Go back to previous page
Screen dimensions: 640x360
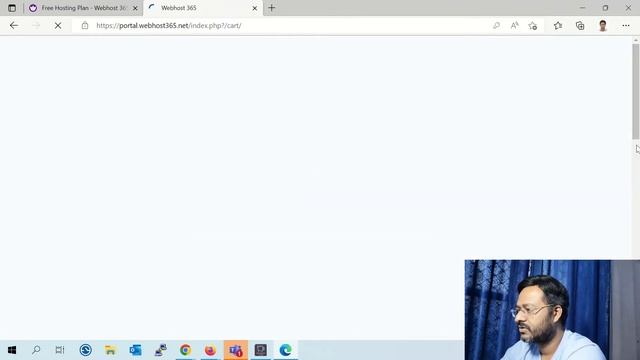point(14,25)
